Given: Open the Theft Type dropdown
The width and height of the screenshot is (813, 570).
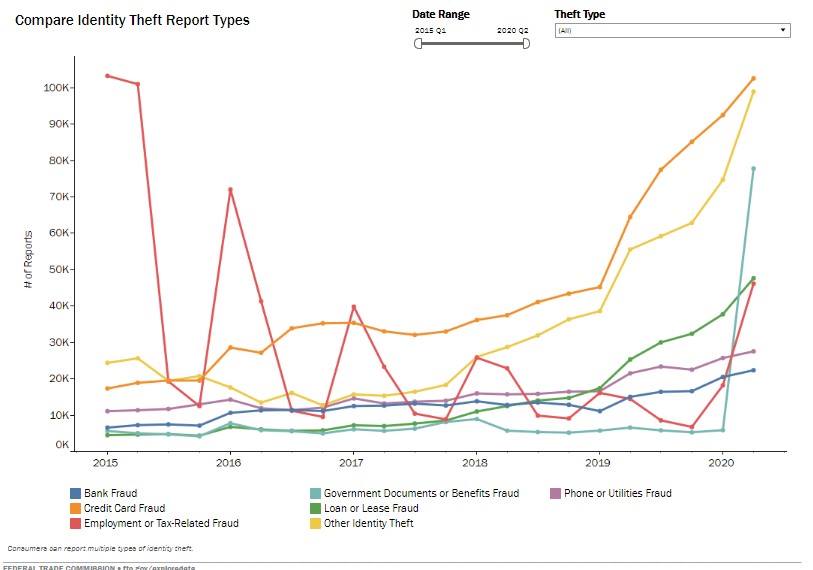Looking at the screenshot, I should pyautogui.click(x=671, y=31).
